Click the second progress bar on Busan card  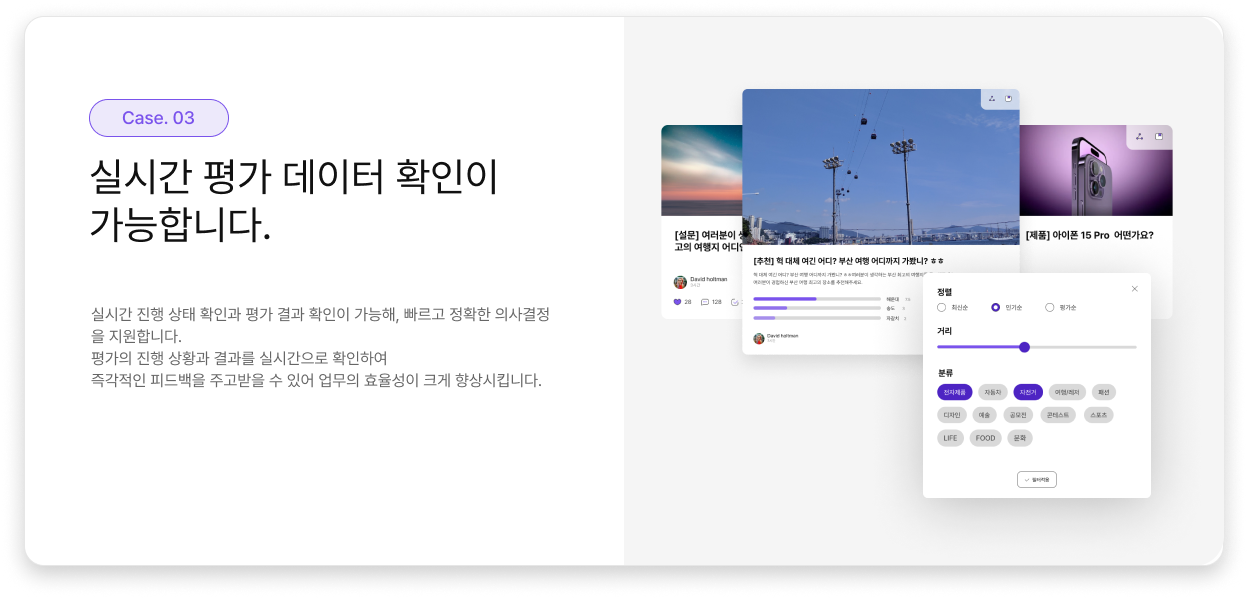tap(817, 308)
